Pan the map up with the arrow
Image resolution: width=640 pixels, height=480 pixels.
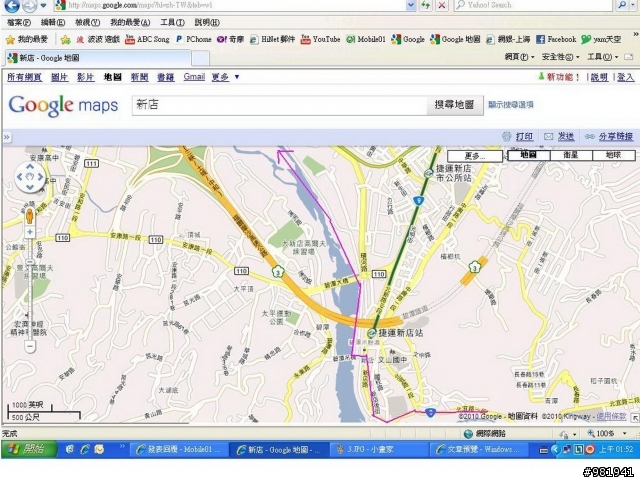[30, 167]
